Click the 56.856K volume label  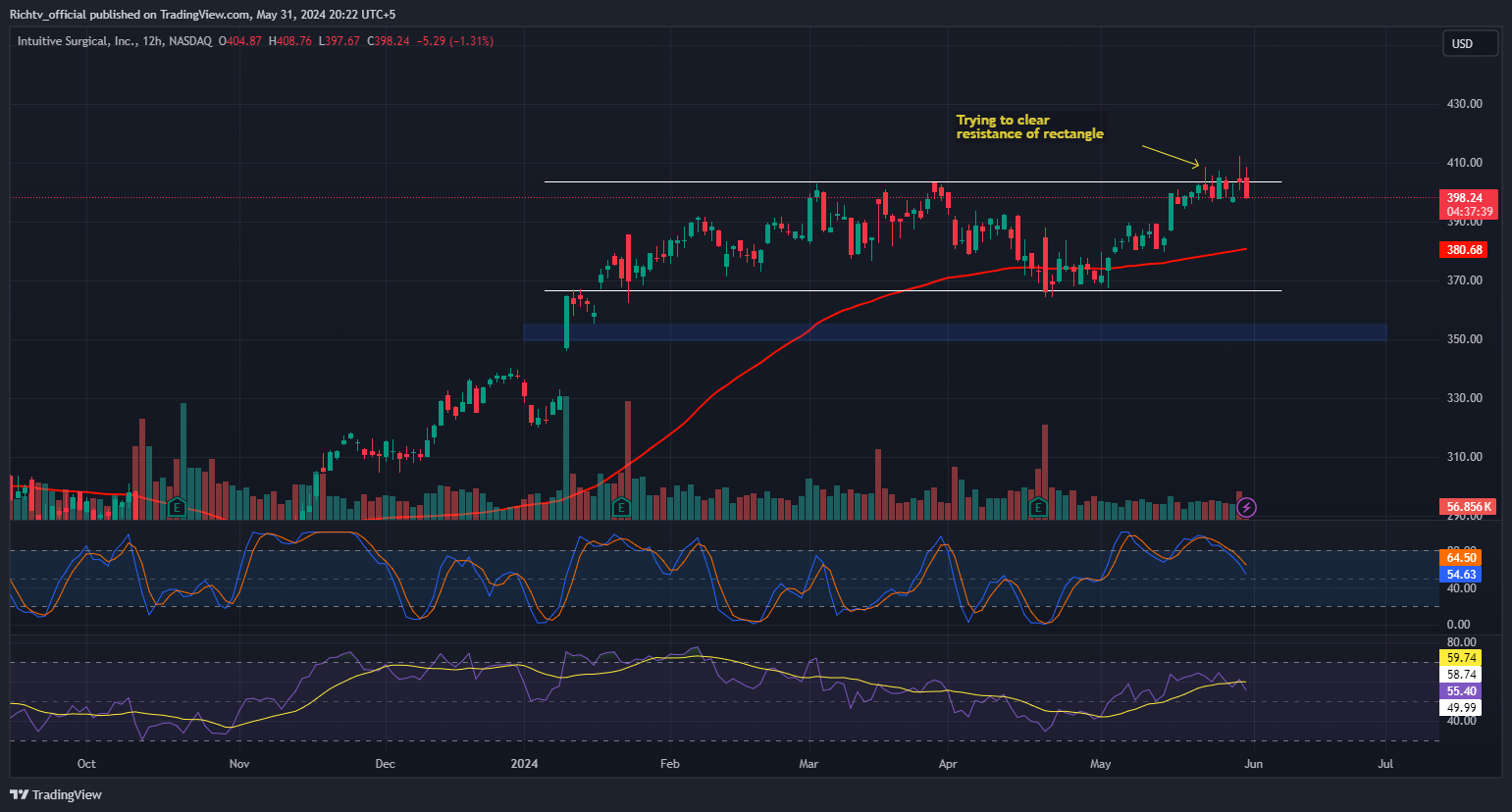point(1469,507)
